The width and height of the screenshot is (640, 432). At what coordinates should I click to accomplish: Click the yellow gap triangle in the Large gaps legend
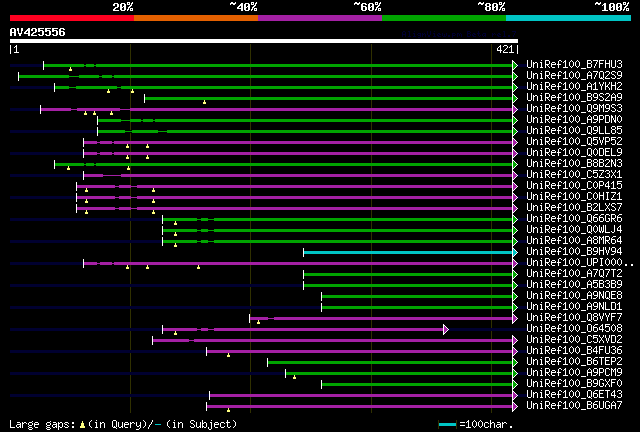point(82,425)
